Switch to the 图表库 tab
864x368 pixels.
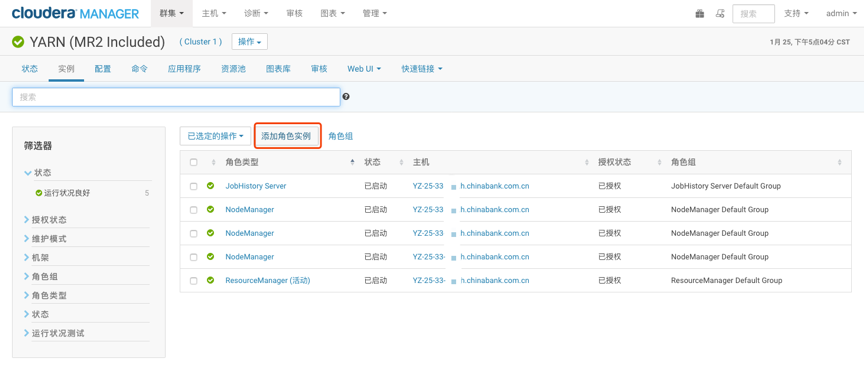tap(278, 69)
